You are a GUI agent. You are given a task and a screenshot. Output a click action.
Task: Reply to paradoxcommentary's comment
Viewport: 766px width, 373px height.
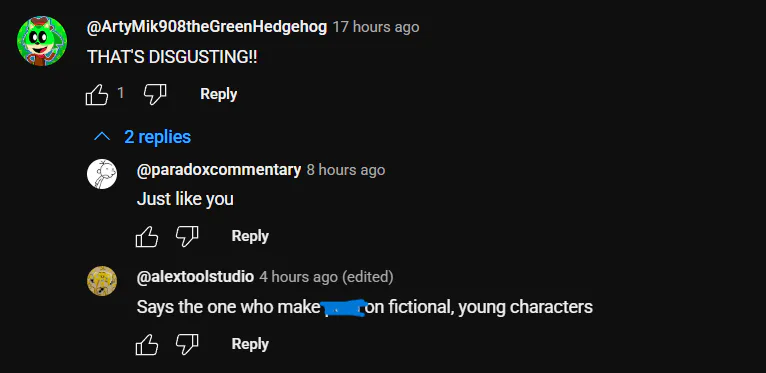250,236
